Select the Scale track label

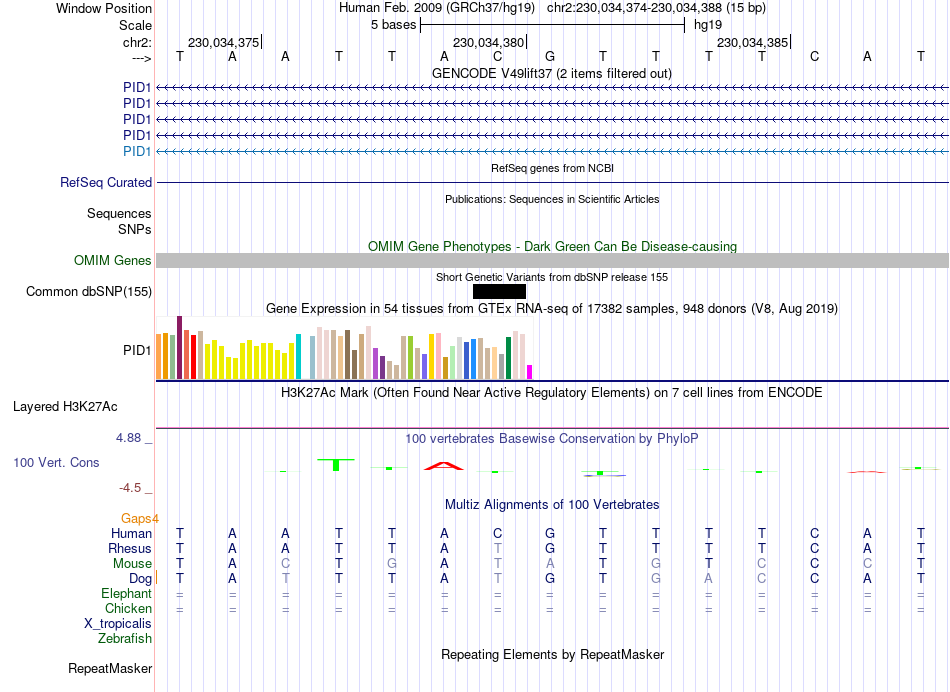click(135, 25)
